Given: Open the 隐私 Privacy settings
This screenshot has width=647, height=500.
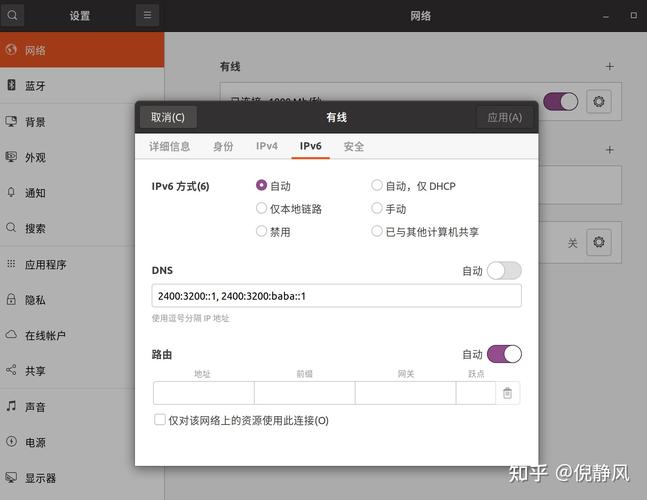Looking at the screenshot, I should [82, 300].
